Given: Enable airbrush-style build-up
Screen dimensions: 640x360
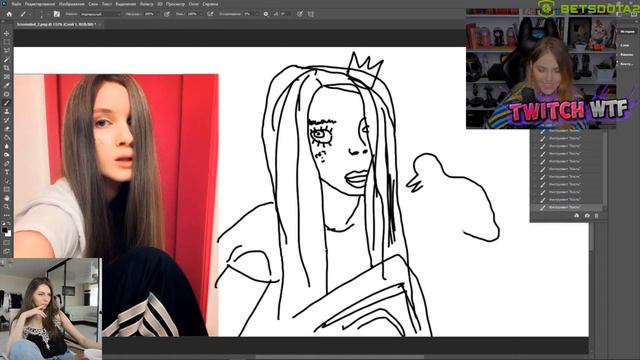Looking at the screenshot, I should (x=210, y=14).
